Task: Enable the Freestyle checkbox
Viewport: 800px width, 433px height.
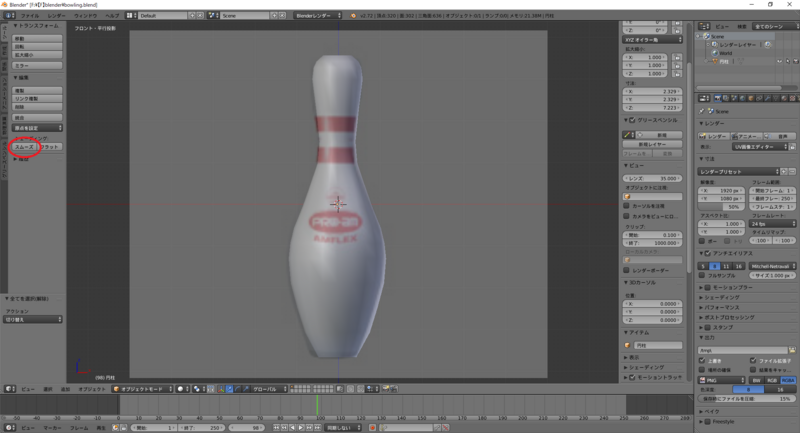Action: (x=708, y=422)
